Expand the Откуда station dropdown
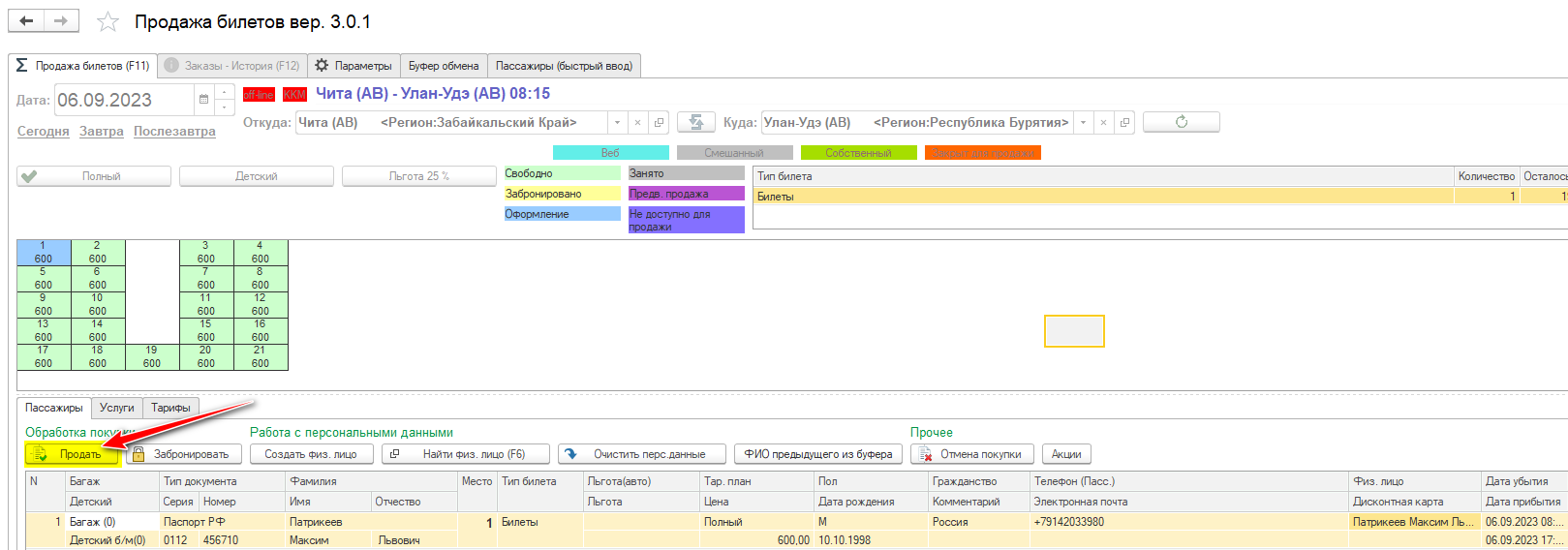 tap(617, 123)
